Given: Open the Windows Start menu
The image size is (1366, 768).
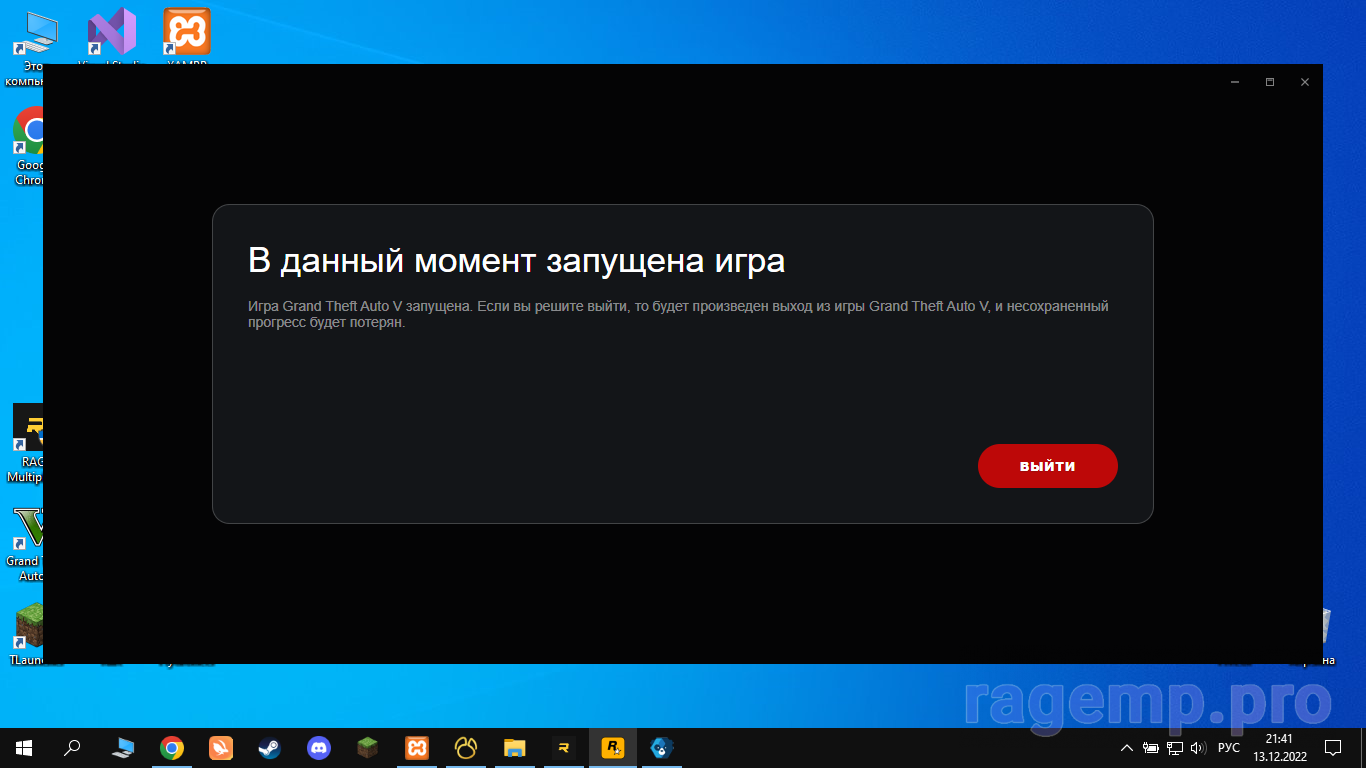Looking at the screenshot, I should (24, 747).
